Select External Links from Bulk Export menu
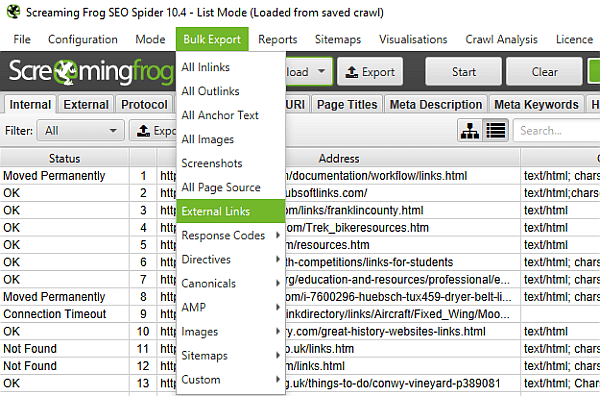600x396 pixels. [231, 211]
